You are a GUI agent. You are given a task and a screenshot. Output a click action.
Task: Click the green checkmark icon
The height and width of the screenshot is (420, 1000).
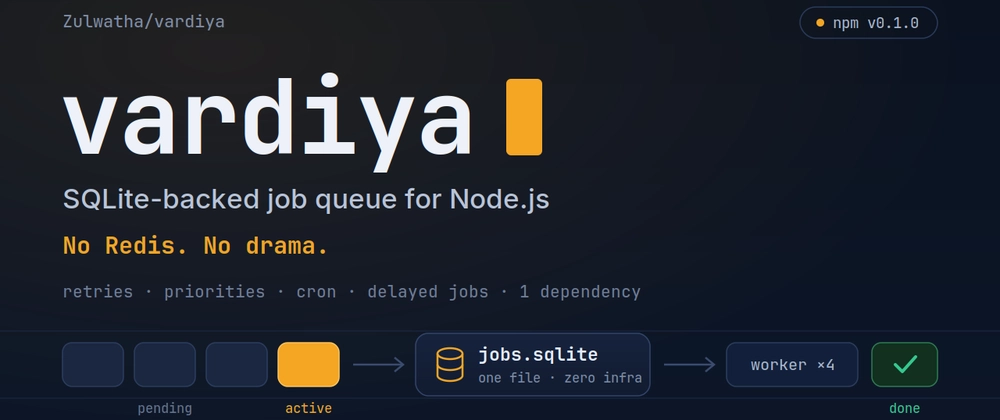tap(904, 365)
